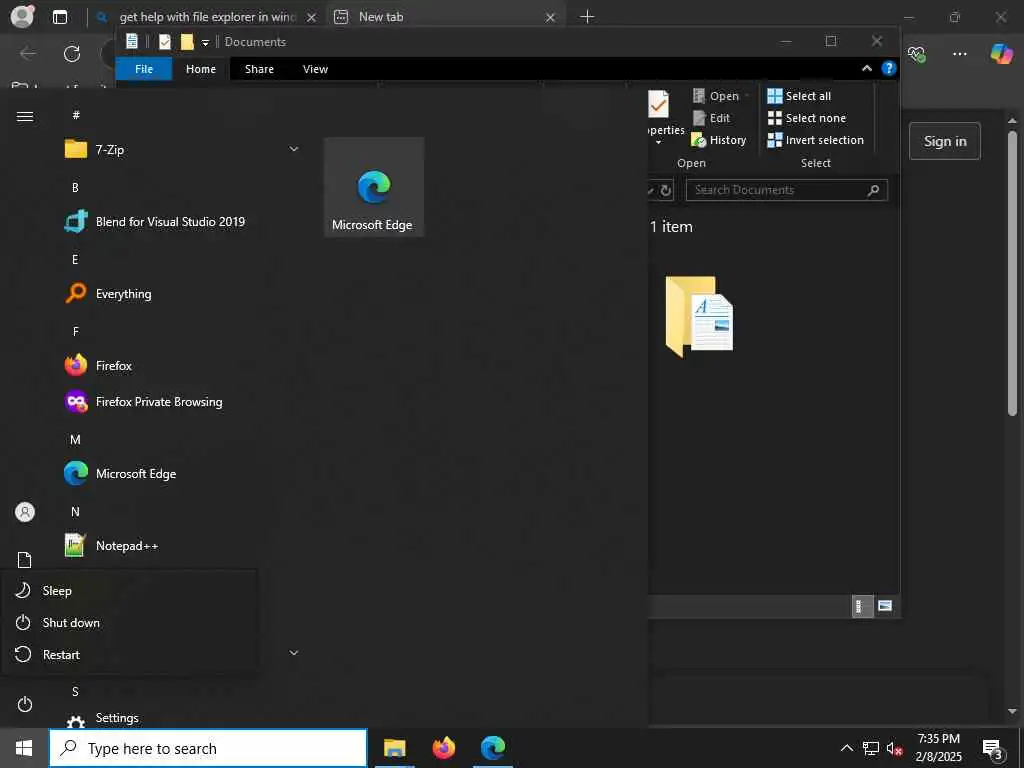
Task: Click Edit in the ribbon Open group
Action: tap(711, 118)
